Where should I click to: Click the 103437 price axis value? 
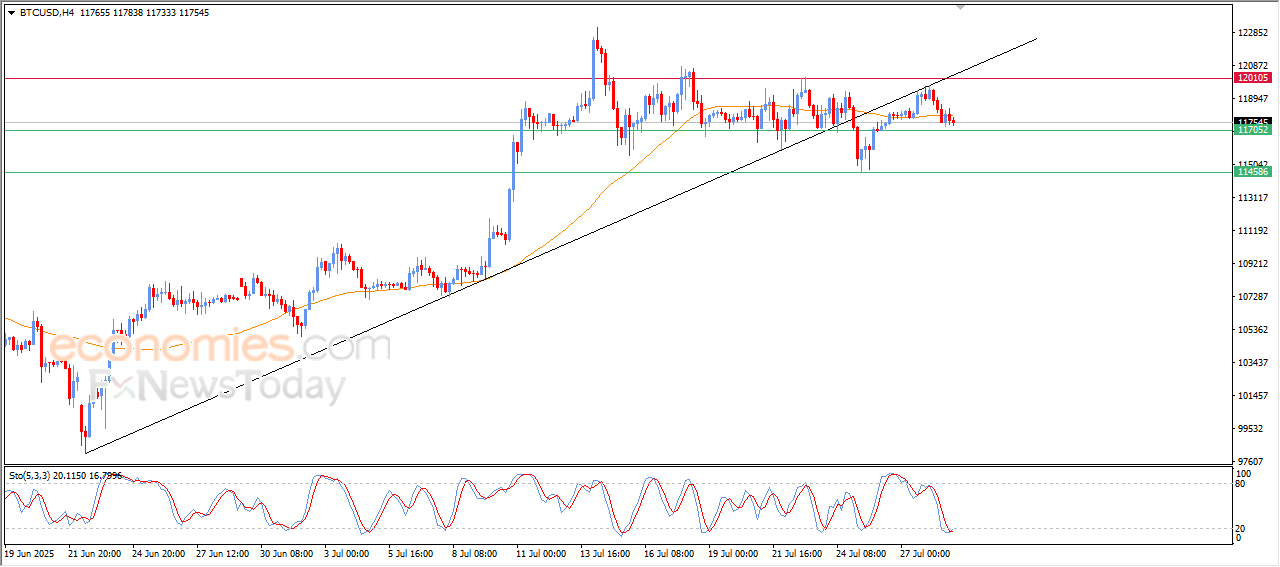pos(1252,363)
